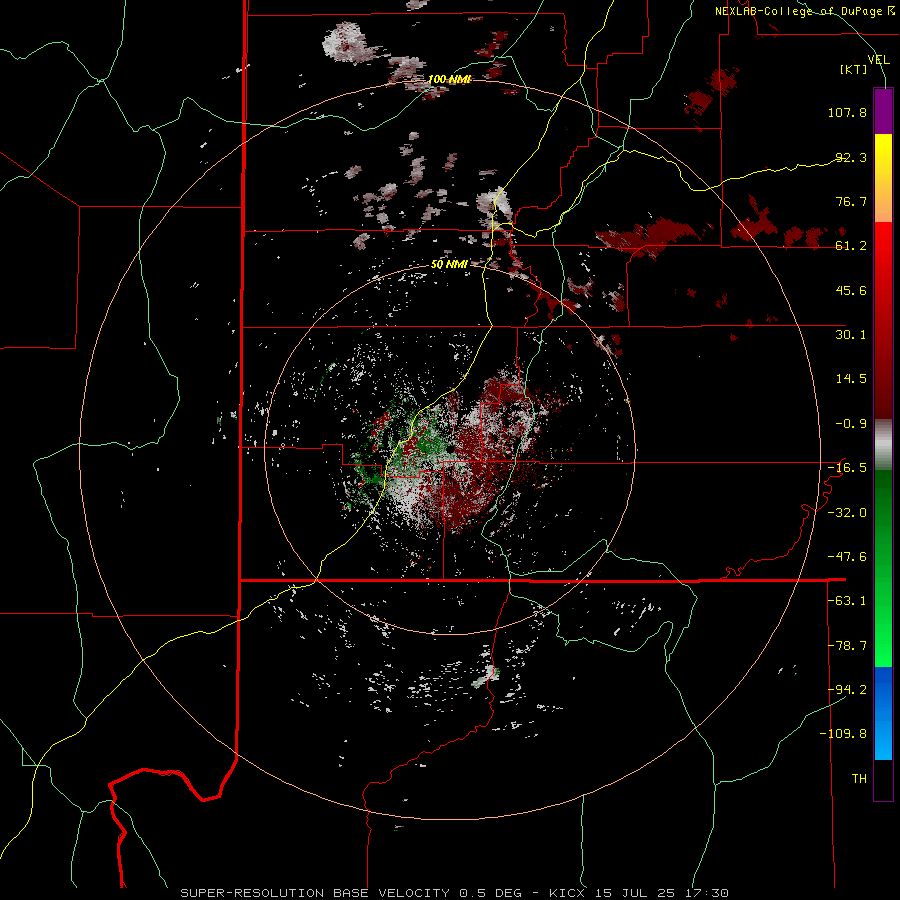This screenshot has width=900, height=900.
Task: Click the NEXLAB-College of DuPage label
Action: [804, 11]
